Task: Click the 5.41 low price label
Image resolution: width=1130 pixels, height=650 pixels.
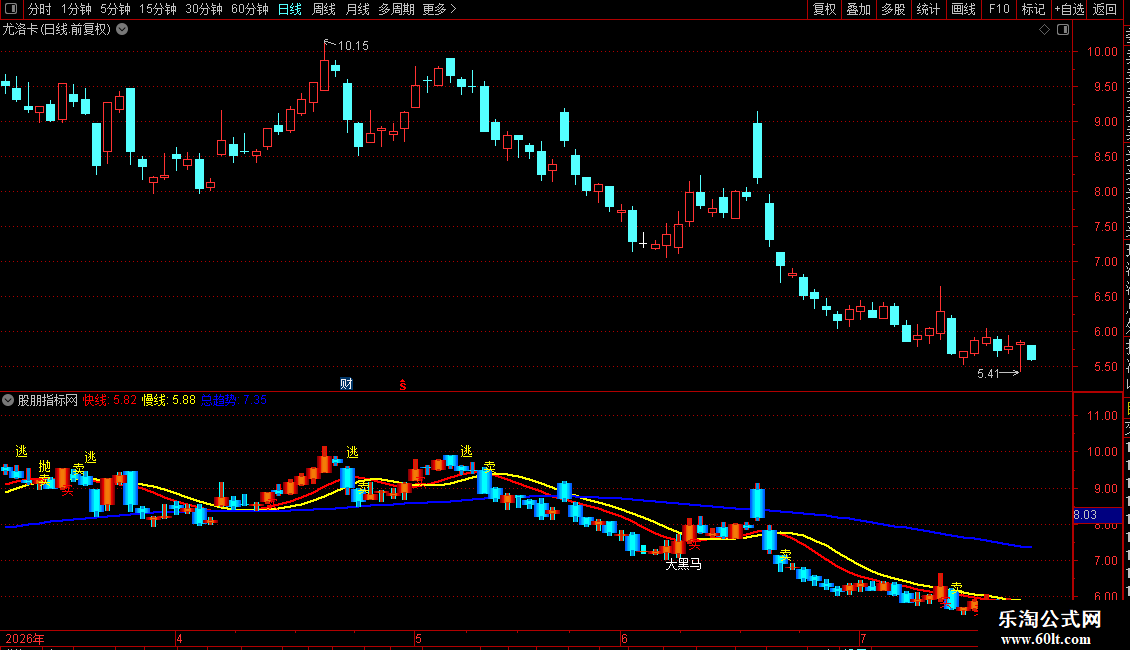Action: (988, 373)
